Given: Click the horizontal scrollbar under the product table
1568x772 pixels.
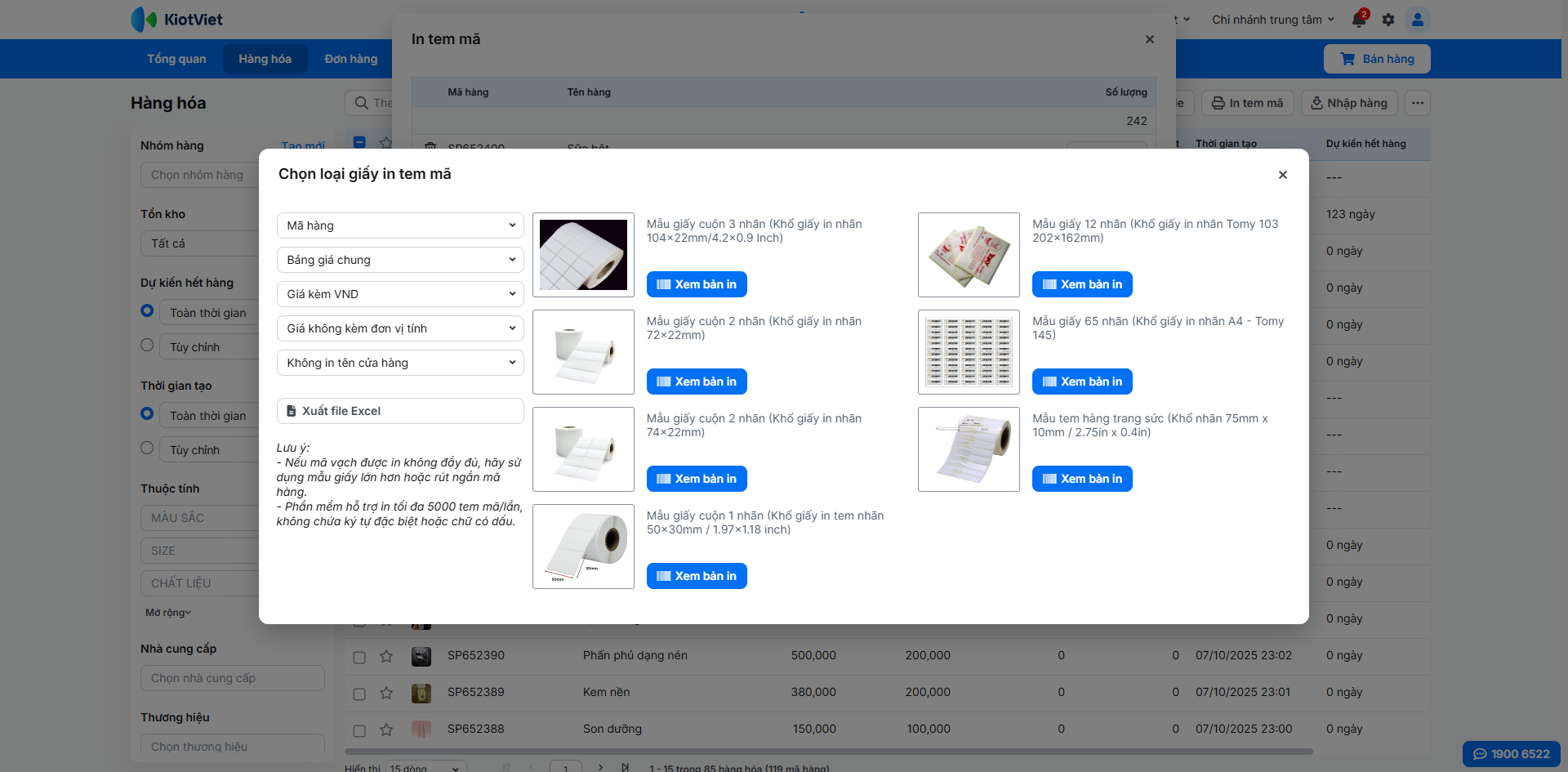Looking at the screenshot, I should coord(828,752).
